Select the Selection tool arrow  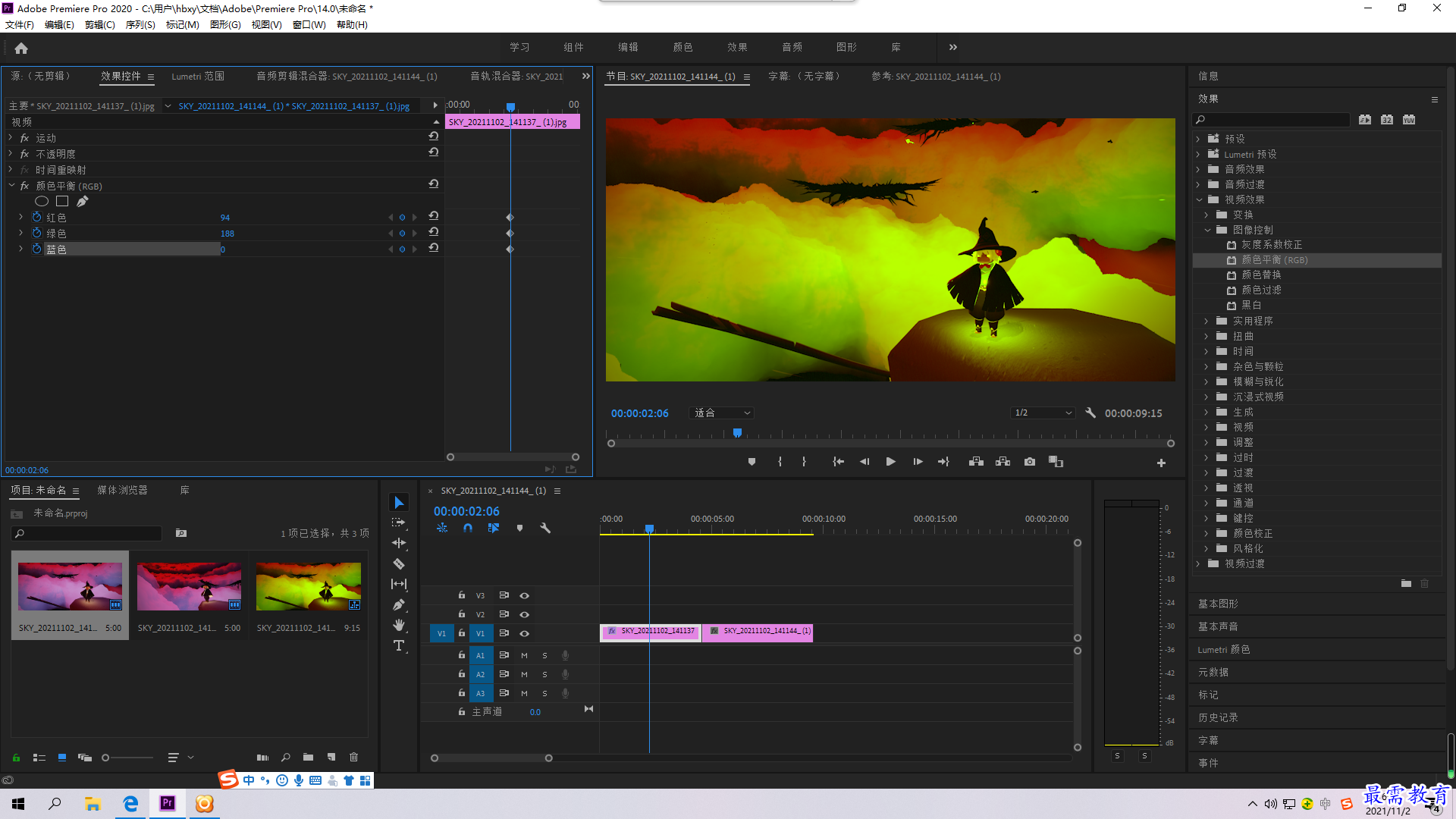point(399,503)
